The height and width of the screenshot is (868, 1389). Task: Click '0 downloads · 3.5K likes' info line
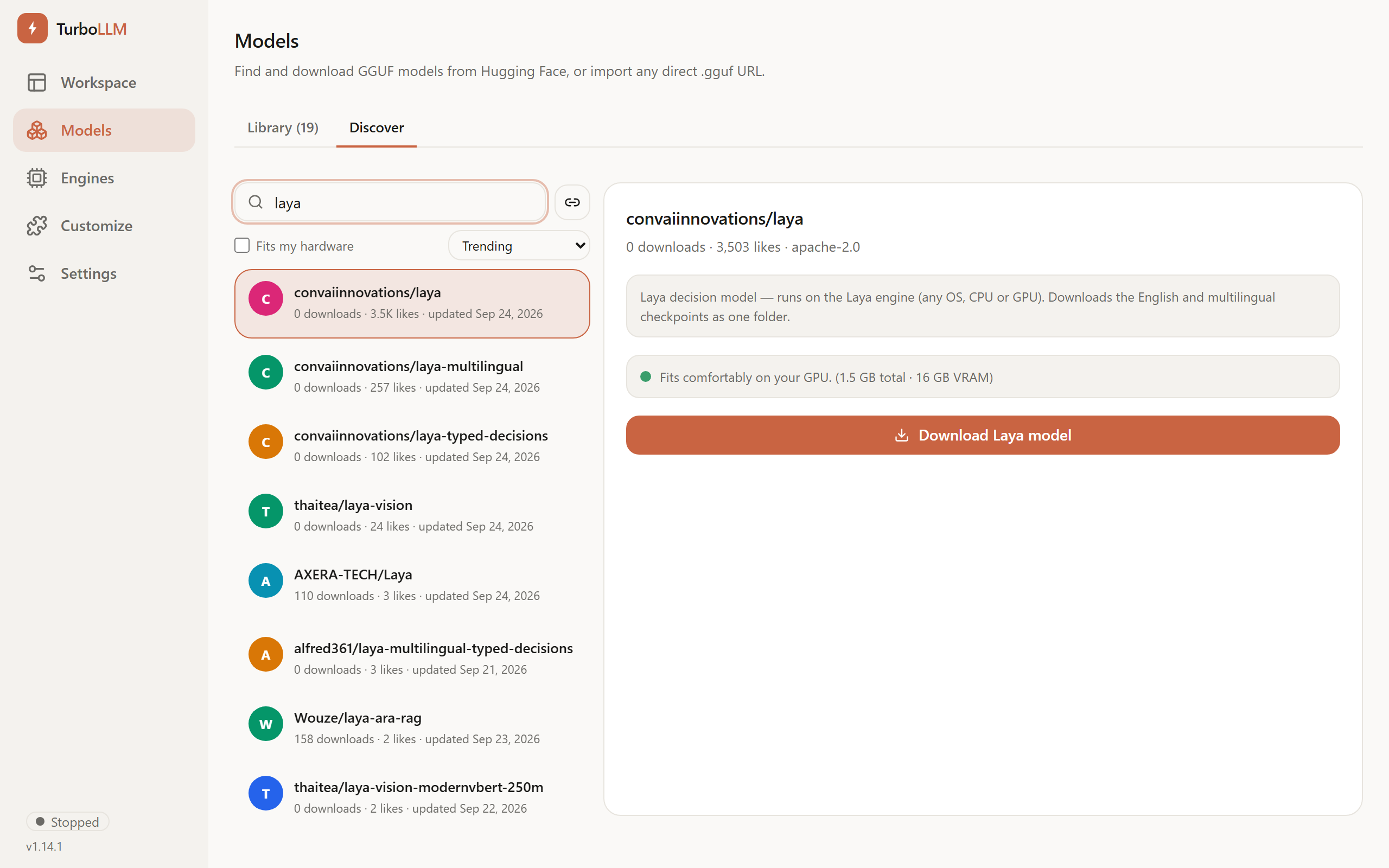[x=418, y=314]
